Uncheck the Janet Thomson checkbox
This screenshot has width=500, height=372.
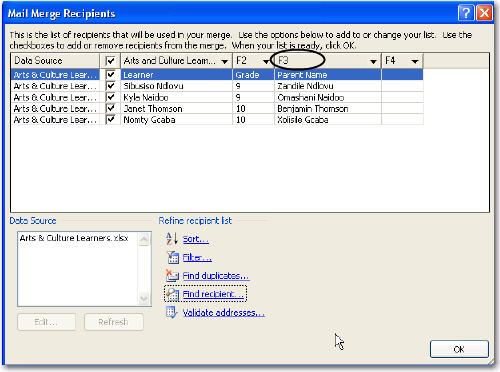click(110, 108)
